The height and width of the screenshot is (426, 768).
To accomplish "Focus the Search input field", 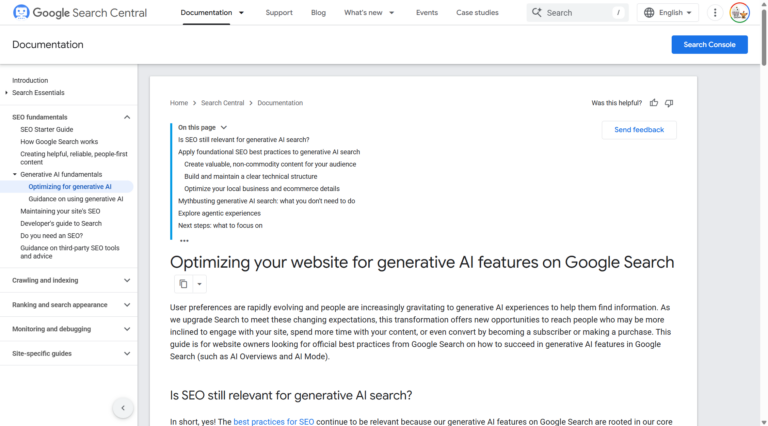I will [x=577, y=13].
